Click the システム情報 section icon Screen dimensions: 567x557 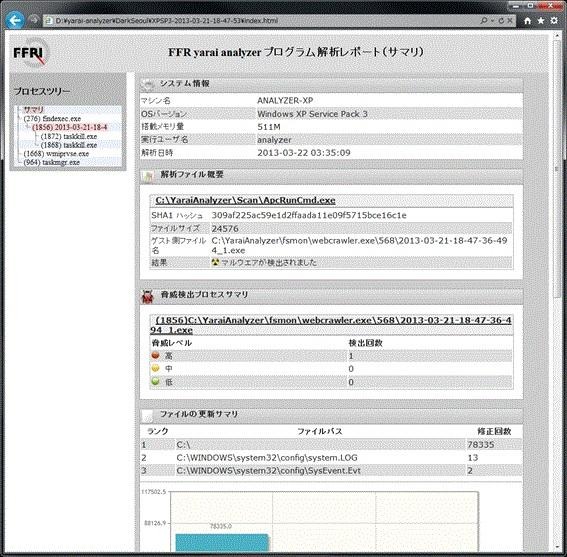[148, 85]
